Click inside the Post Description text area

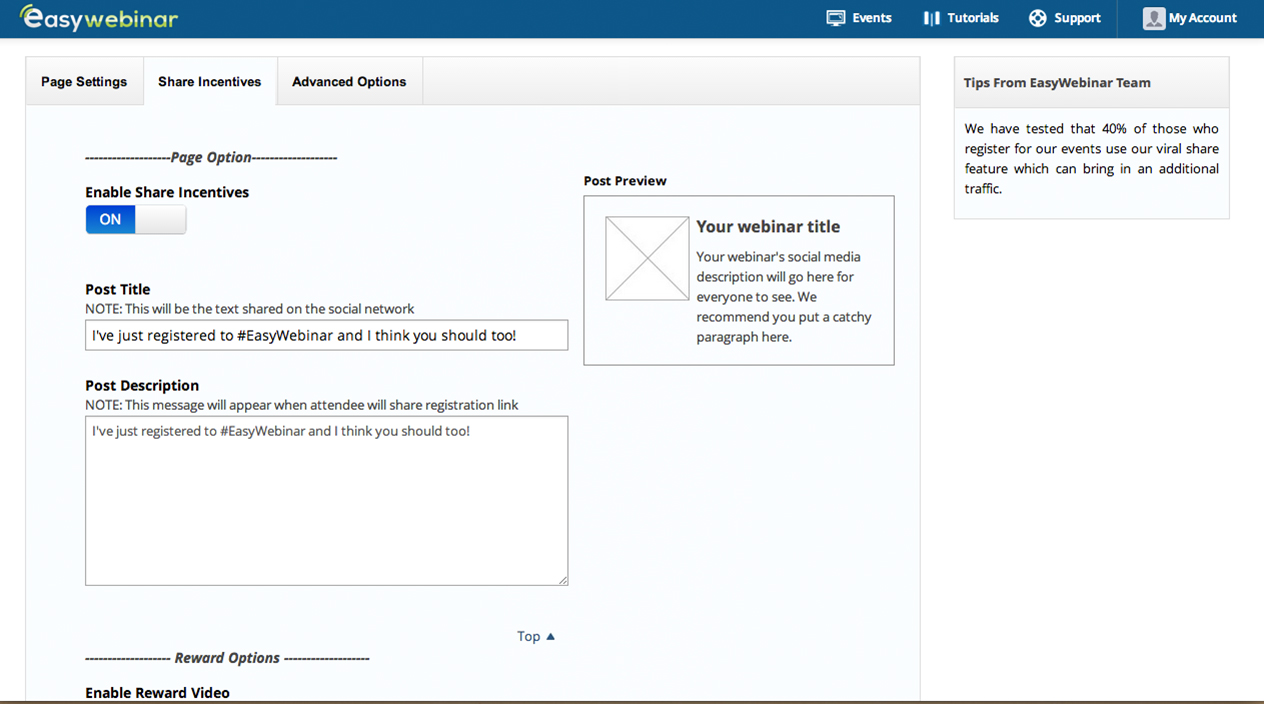[326, 501]
